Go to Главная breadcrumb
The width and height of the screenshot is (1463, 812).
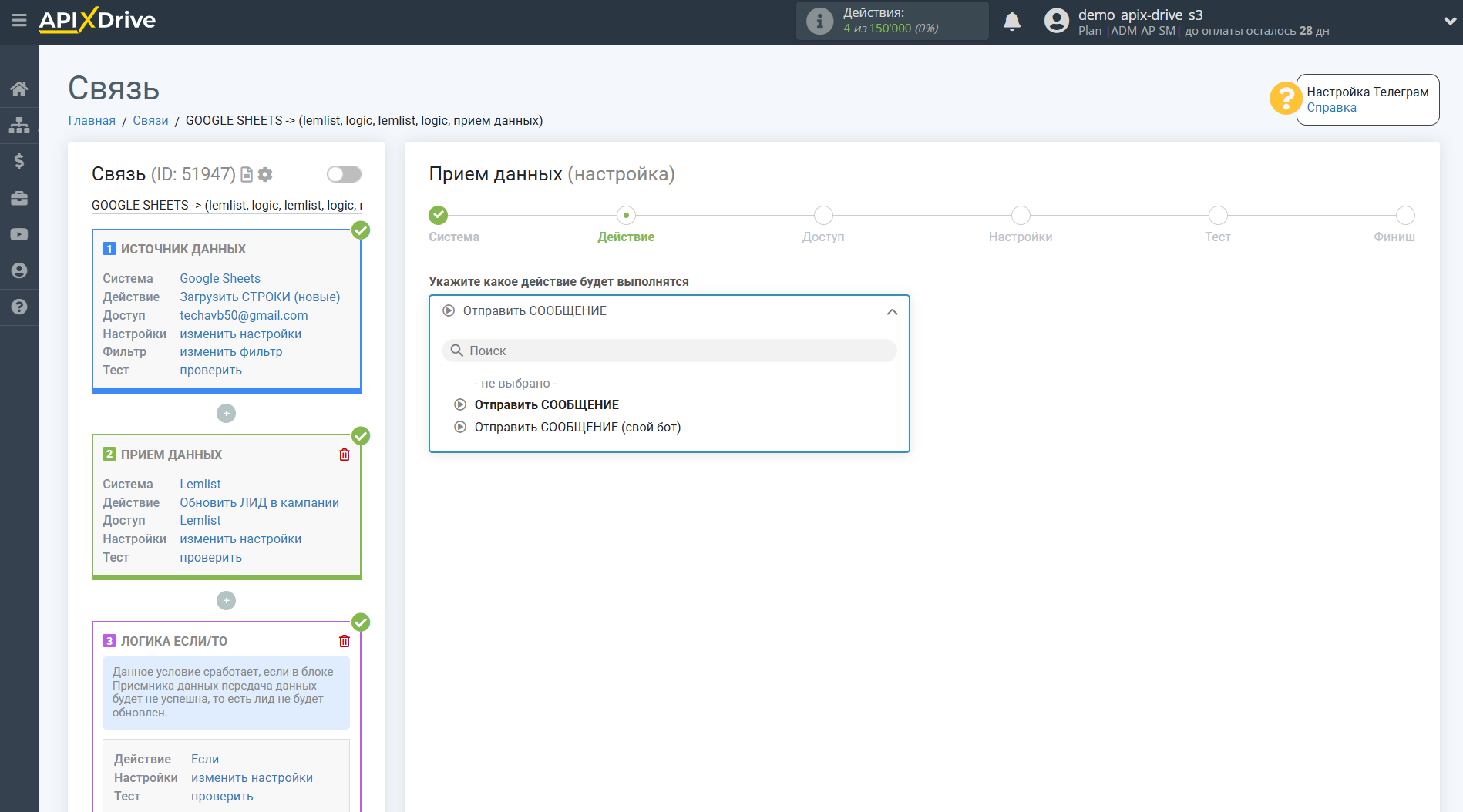(x=92, y=120)
